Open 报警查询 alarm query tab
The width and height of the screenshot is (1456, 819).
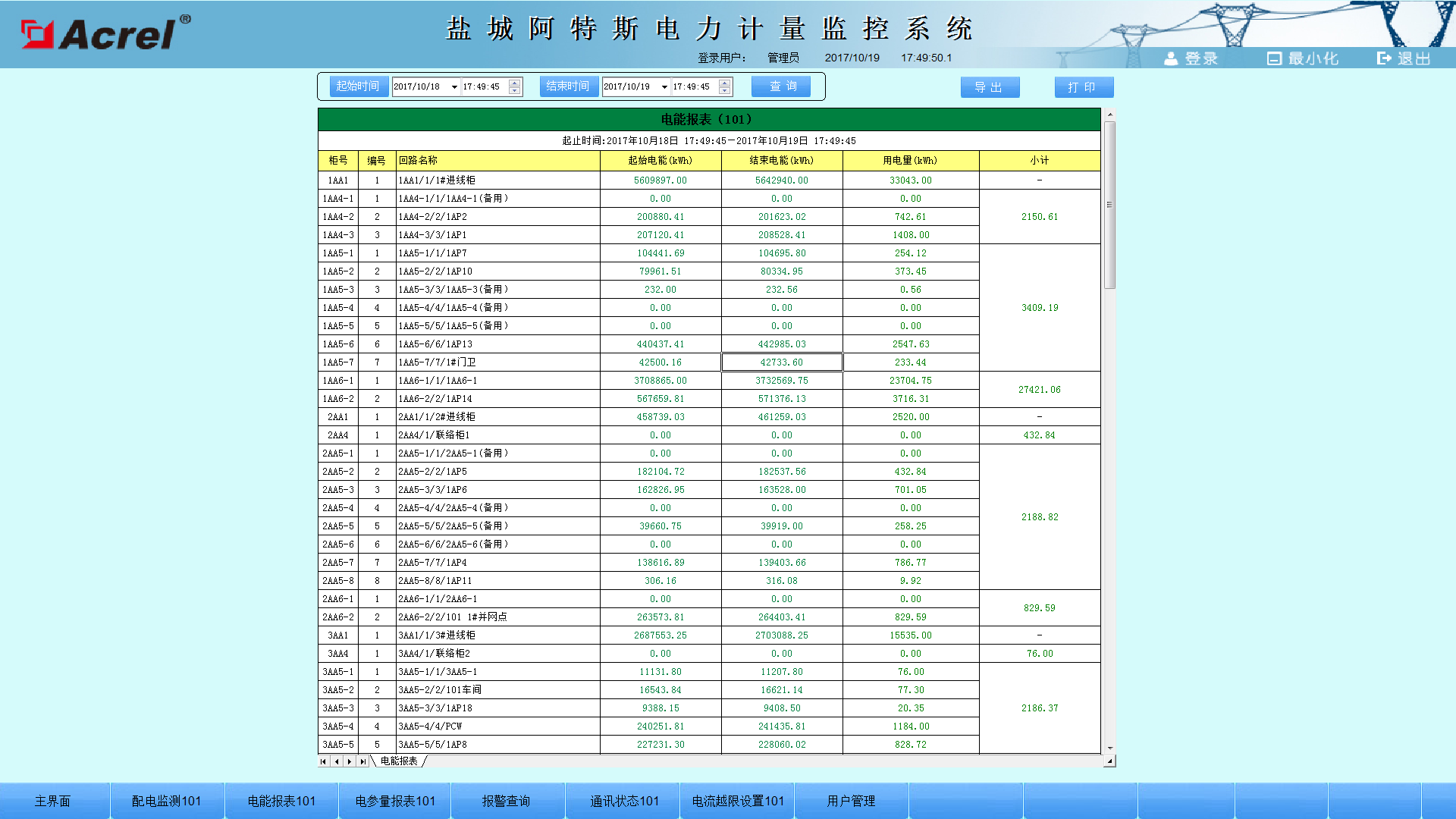pos(508,801)
